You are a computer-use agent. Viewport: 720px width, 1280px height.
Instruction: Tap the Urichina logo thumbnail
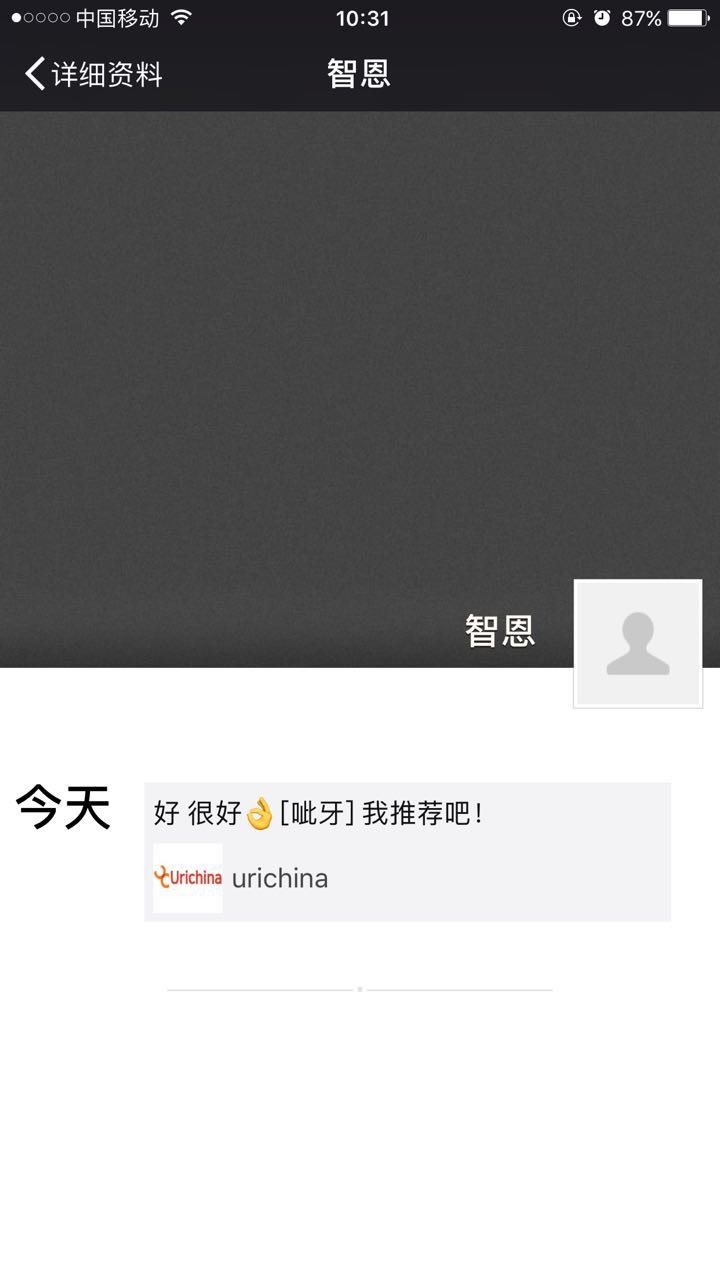tap(188, 878)
